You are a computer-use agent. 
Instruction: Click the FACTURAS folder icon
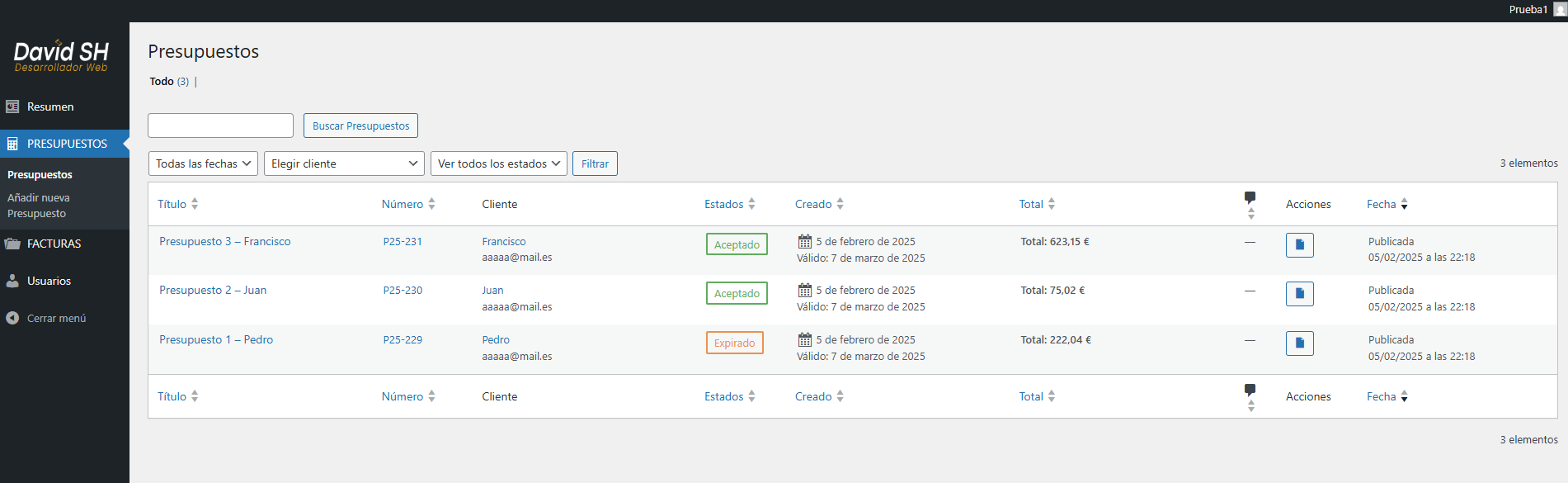[x=12, y=244]
